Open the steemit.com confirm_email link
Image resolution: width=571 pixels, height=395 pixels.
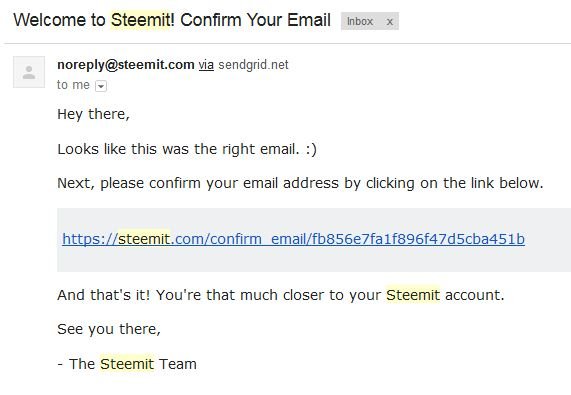pos(293,239)
